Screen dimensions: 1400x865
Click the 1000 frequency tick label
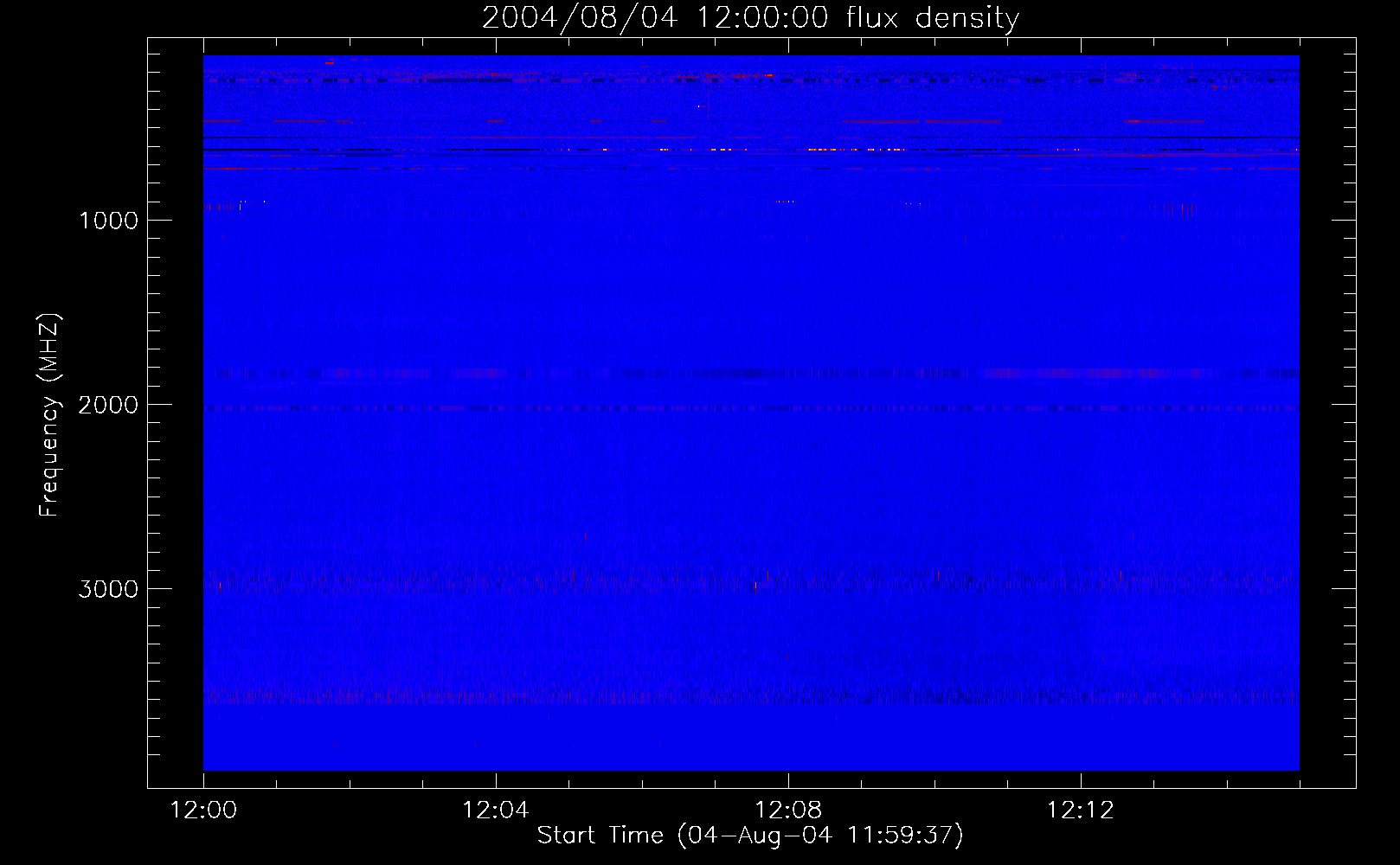(108, 221)
